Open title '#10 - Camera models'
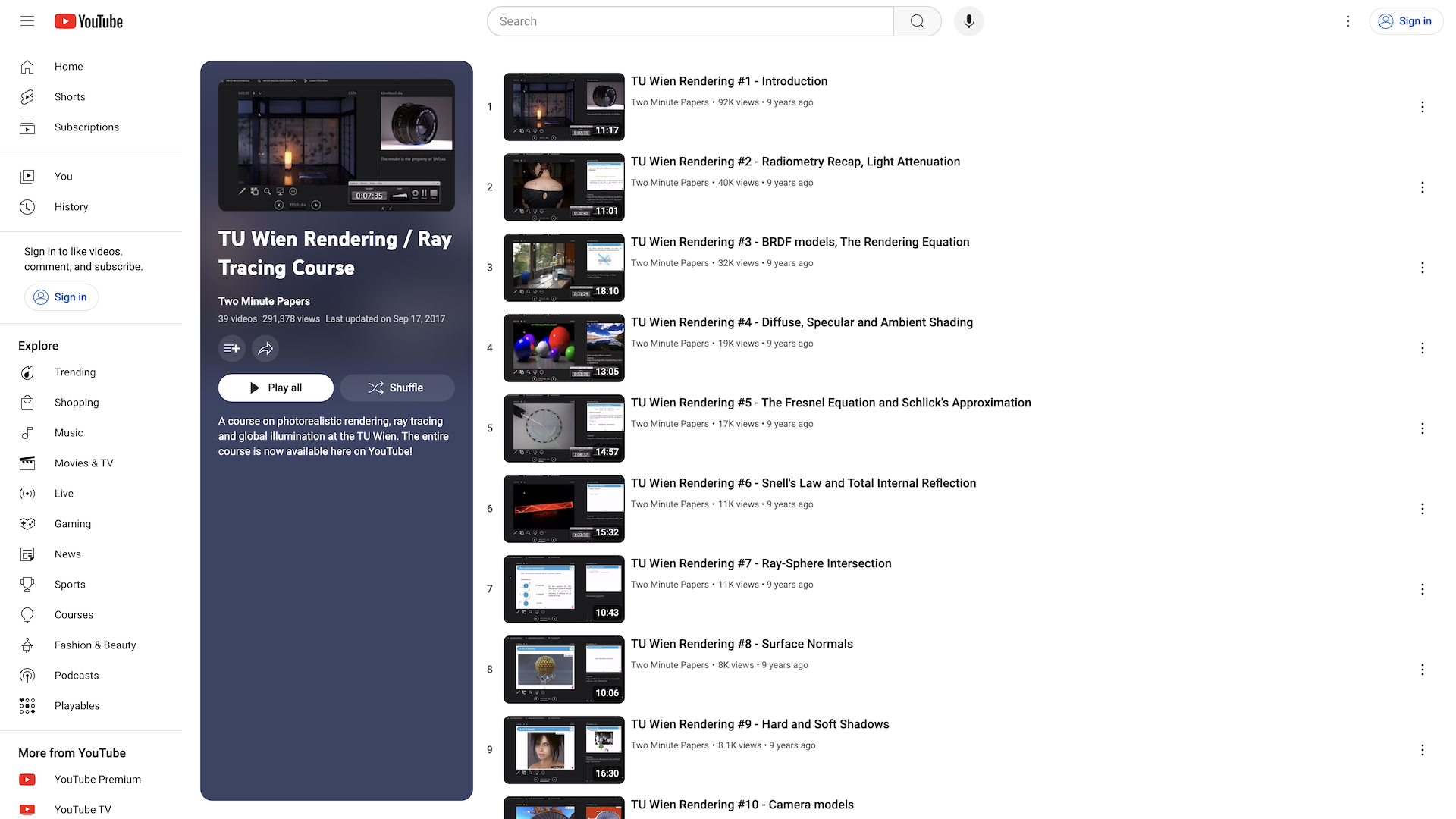Image resolution: width=1456 pixels, height=819 pixels. point(742,805)
